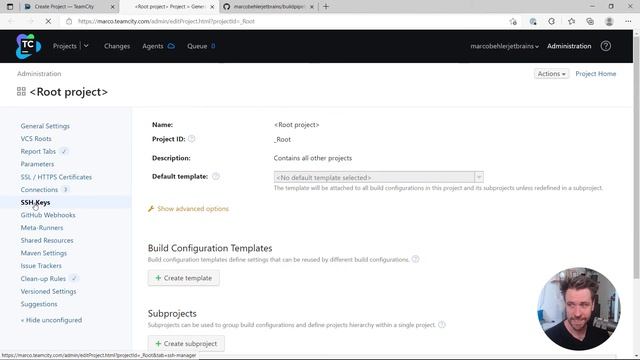Screen dimensions: 640x360
Task: Open the Agents page
Action: [x=153, y=46]
